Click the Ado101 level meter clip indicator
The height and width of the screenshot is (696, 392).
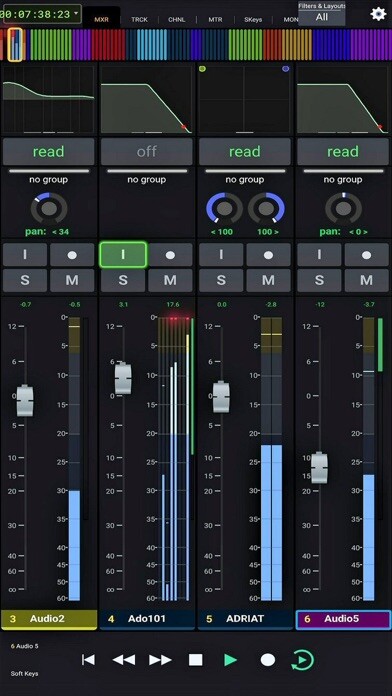click(x=175, y=319)
